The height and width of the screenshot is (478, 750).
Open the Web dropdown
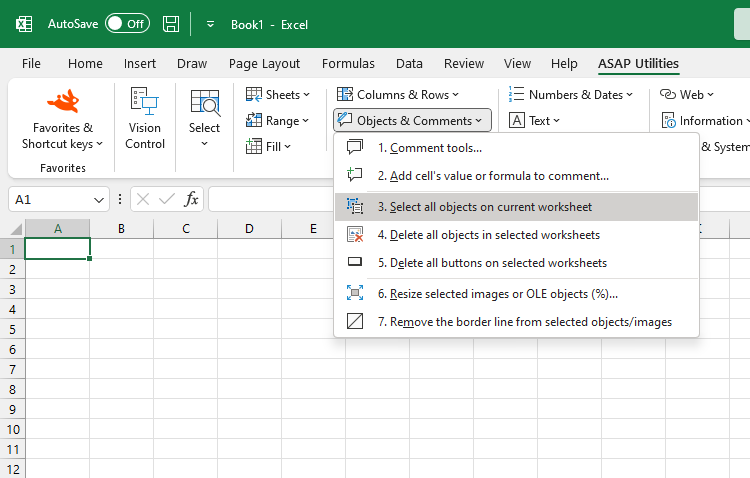coord(686,95)
